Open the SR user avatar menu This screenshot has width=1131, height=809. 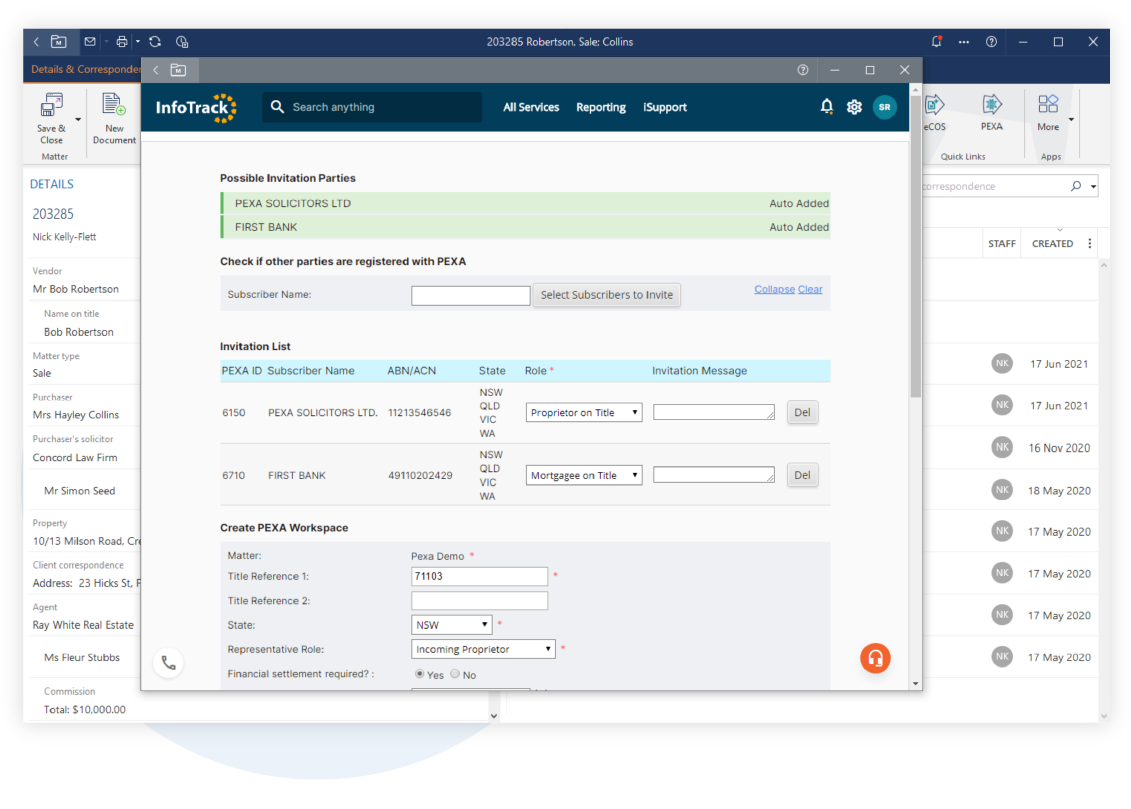click(884, 107)
